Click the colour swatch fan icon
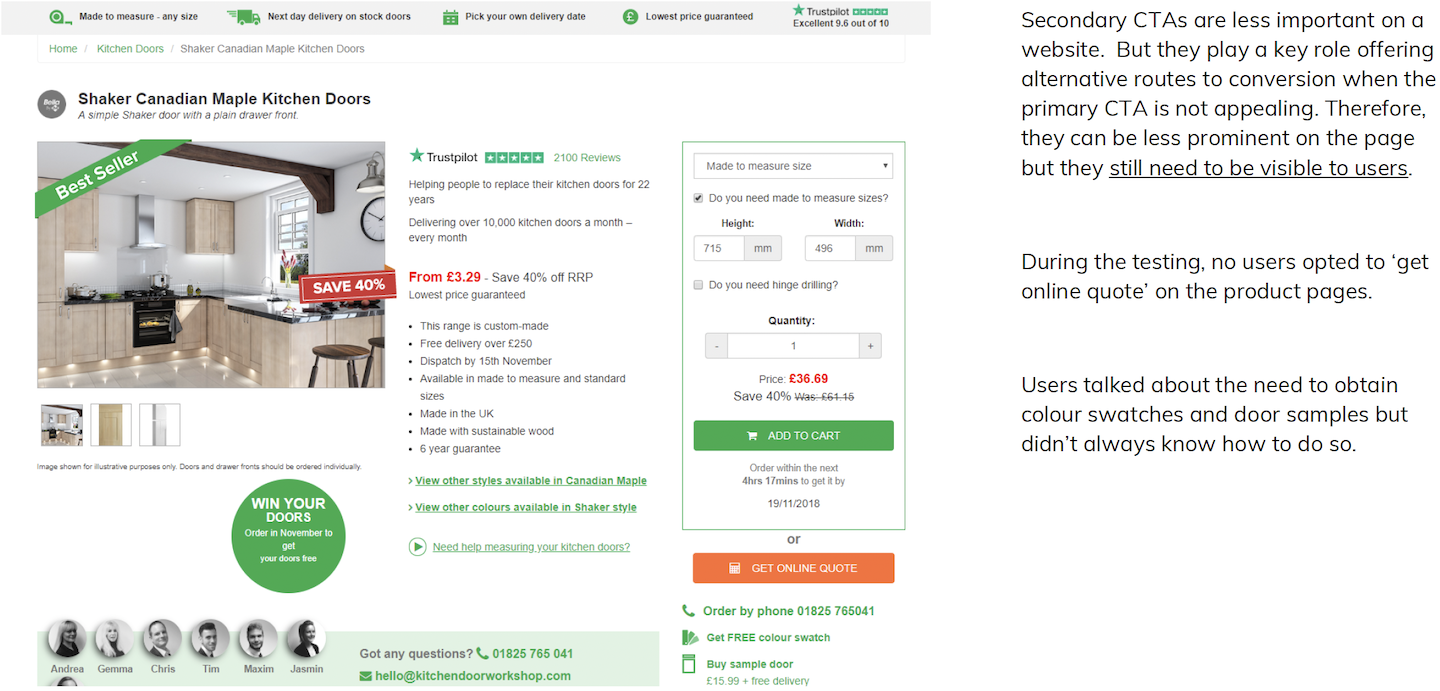This screenshot has height=691, width=1440. tap(689, 638)
